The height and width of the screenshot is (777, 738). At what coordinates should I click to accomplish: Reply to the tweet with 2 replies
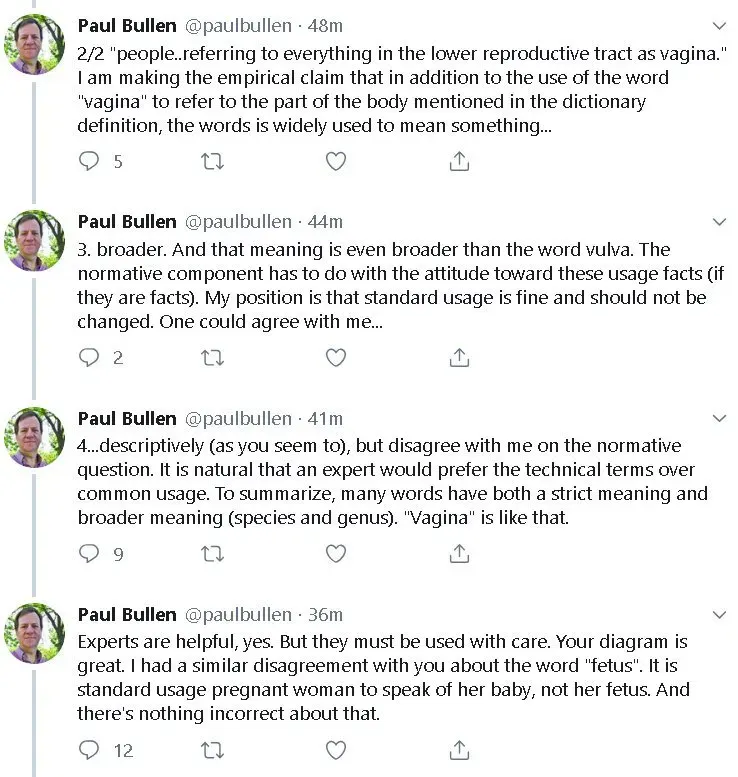(x=90, y=357)
